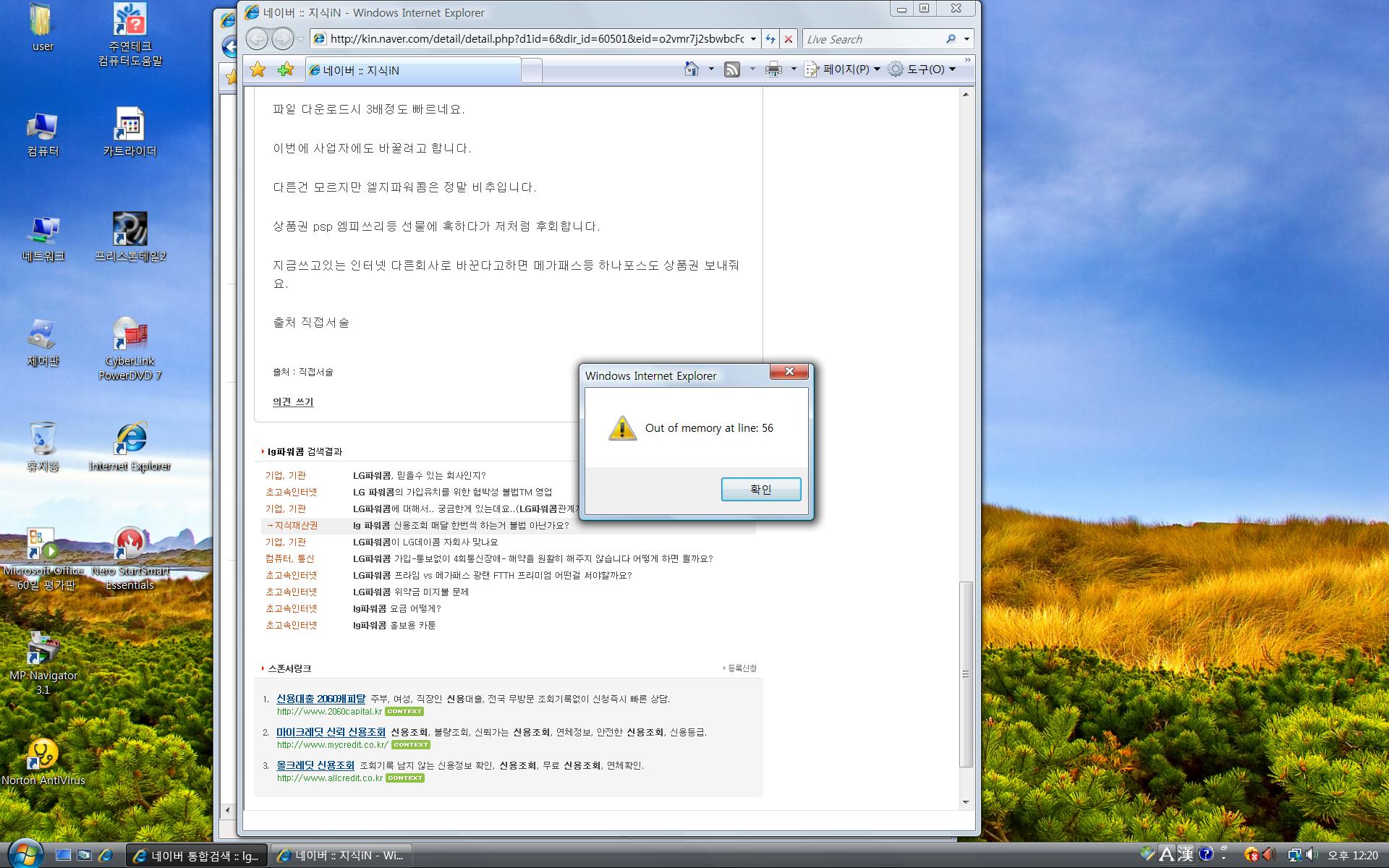This screenshot has height=868, width=1389.
Task: Switch to 네이버 :: 지식iN taskbar button
Action: click(x=341, y=856)
